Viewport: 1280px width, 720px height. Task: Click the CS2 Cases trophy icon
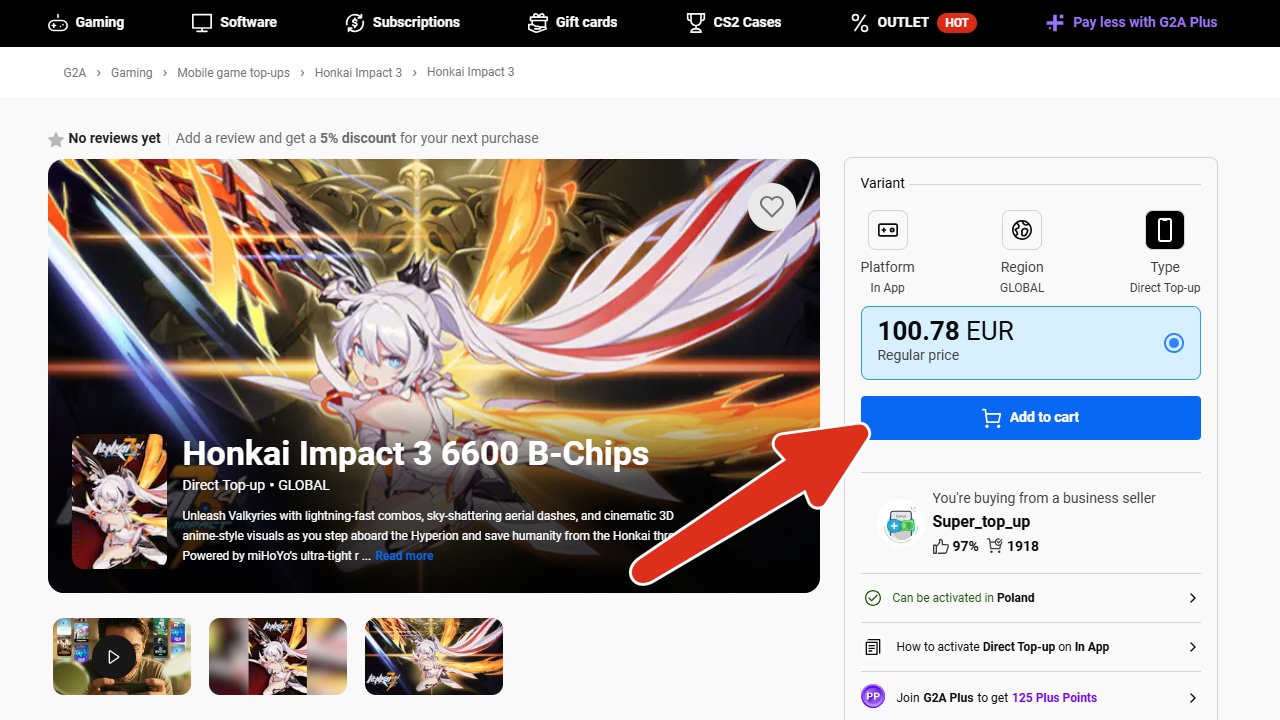696,22
